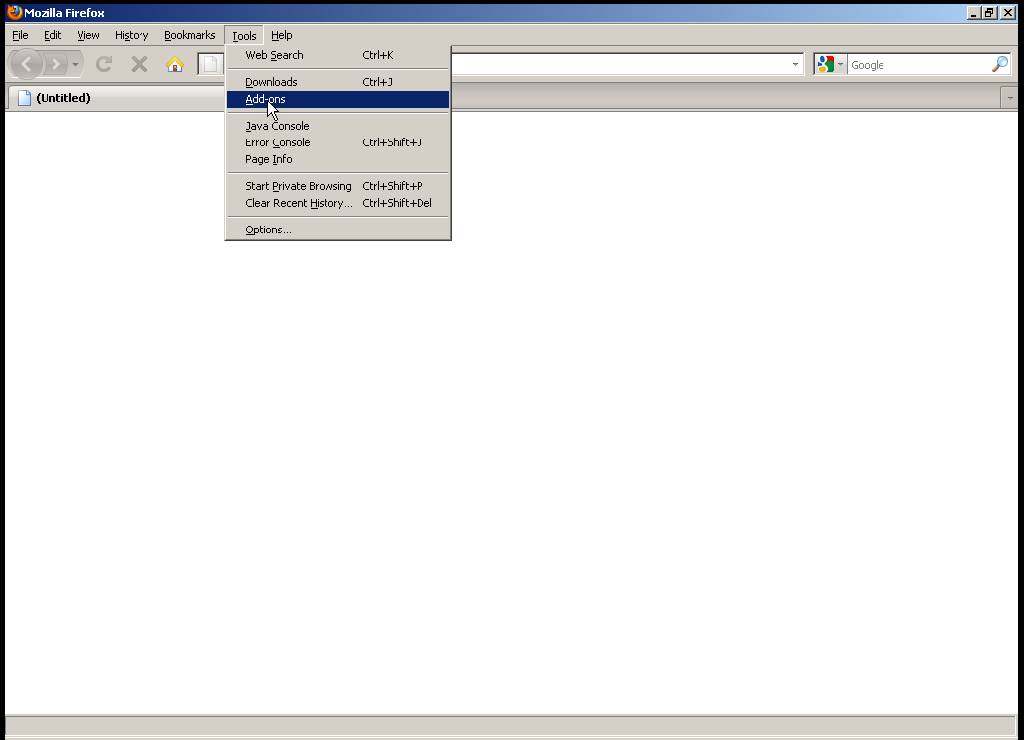Open the Help menu
Screen dimensions: 1024x740
click(281, 35)
